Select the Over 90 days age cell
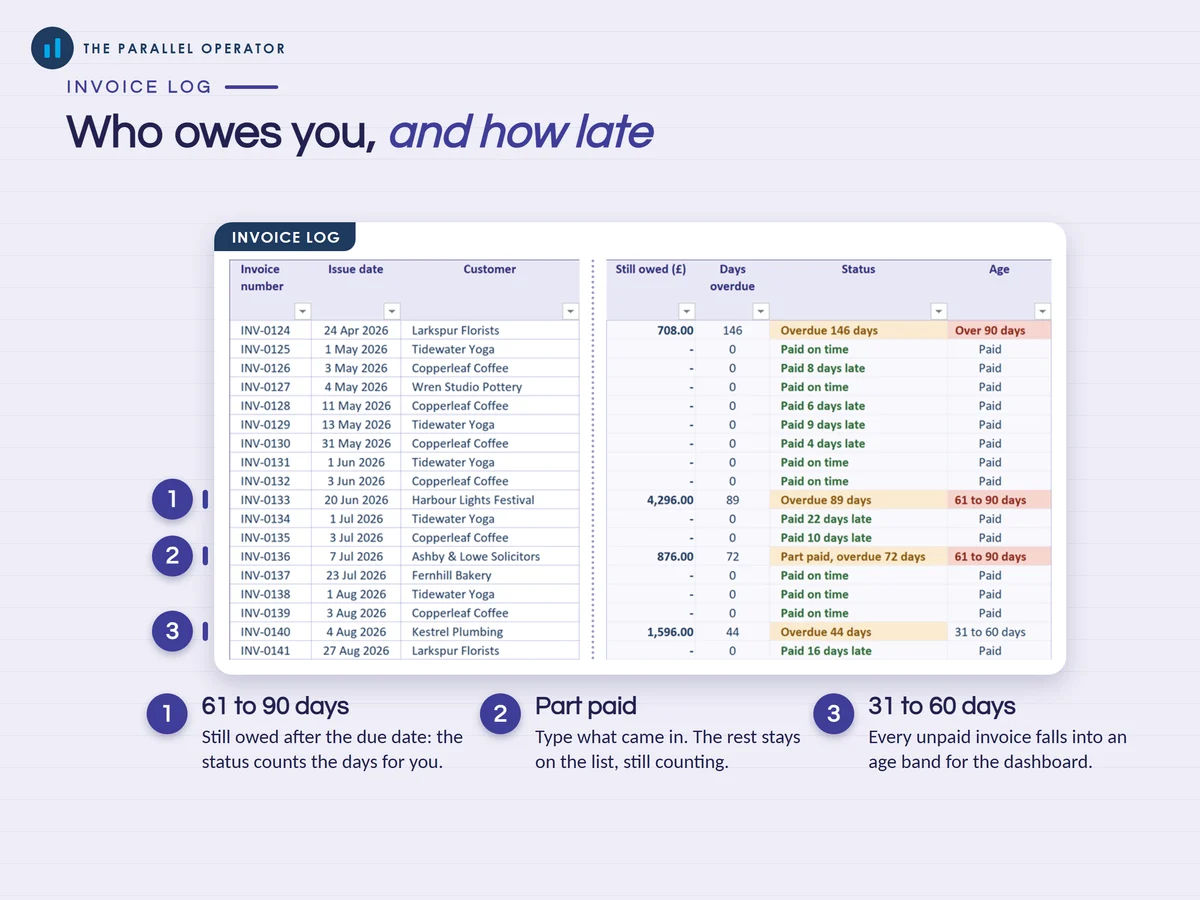This screenshot has width=1200, height=900. pyautogui.click(x=999, y=330)
